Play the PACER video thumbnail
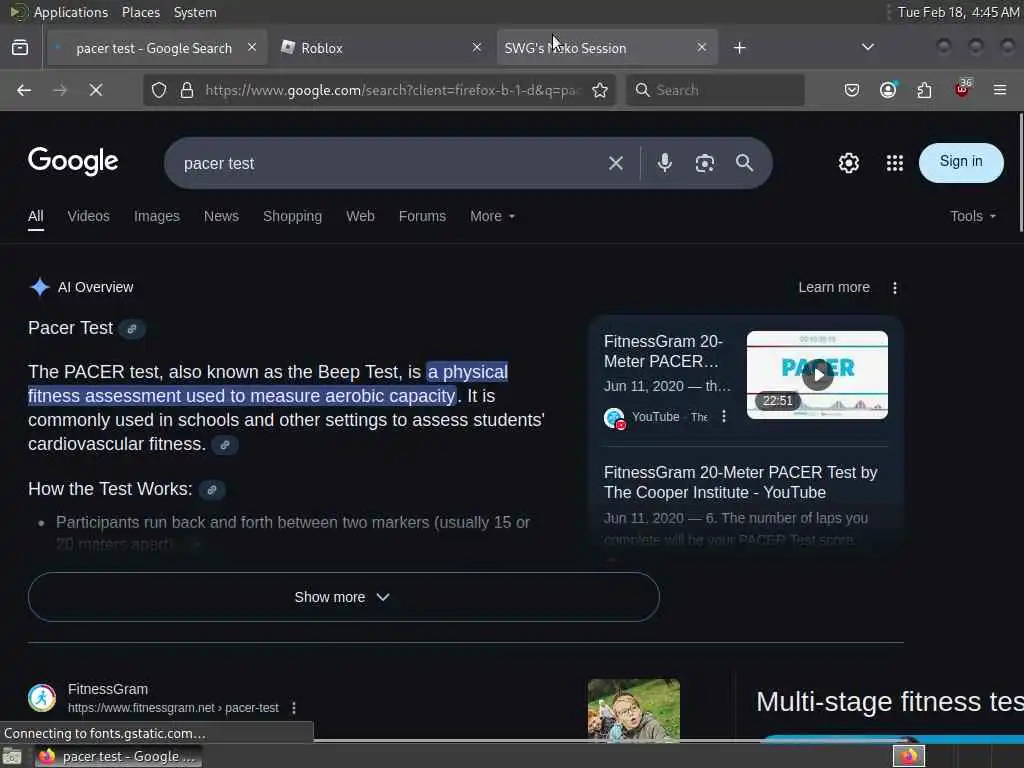This screenshot has width=1024, height=768. pos(817,375)
